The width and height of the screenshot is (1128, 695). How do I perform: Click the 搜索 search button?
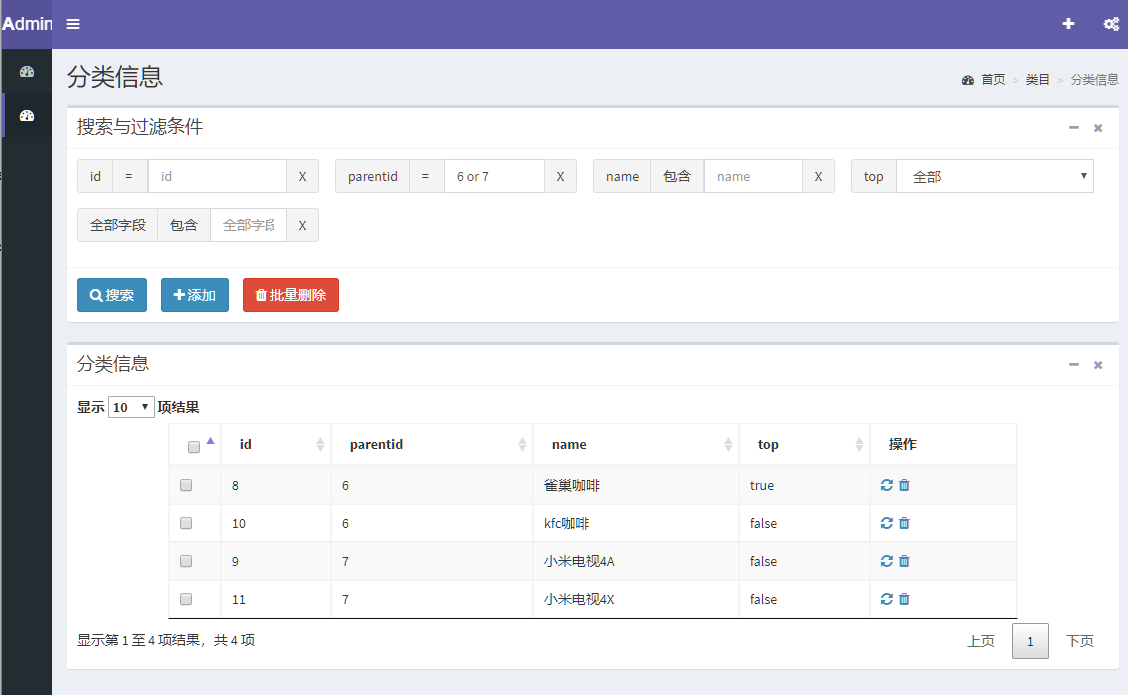click(112, 295)
